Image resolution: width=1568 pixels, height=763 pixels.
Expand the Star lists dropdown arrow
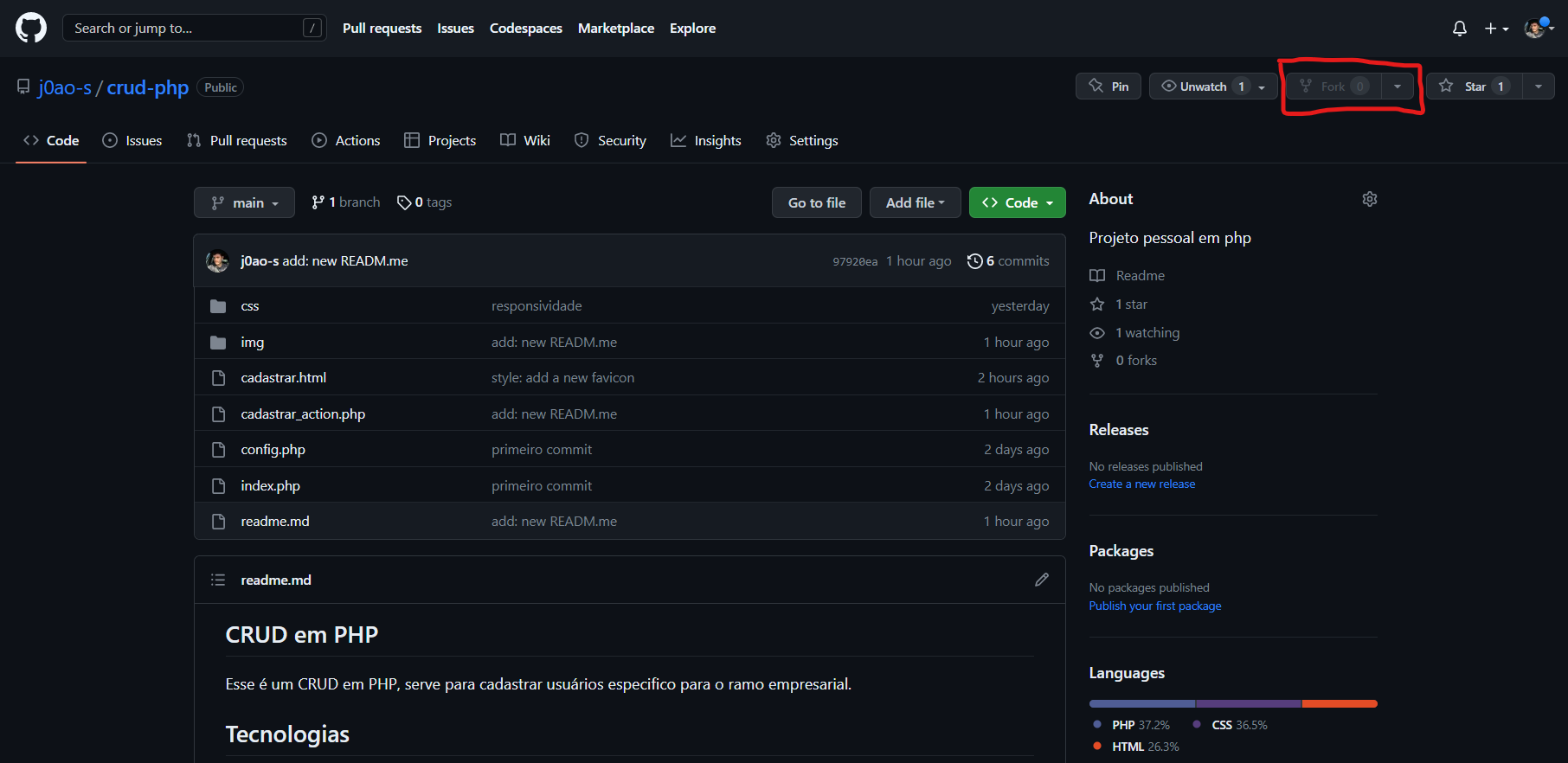[1539, 87]
